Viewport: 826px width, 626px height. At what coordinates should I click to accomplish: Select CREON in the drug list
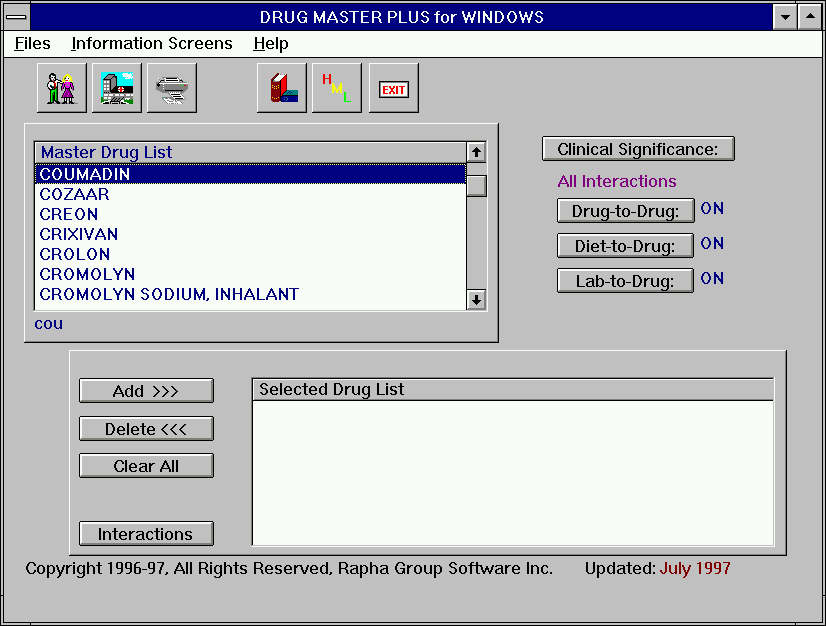tap(250, 214)
